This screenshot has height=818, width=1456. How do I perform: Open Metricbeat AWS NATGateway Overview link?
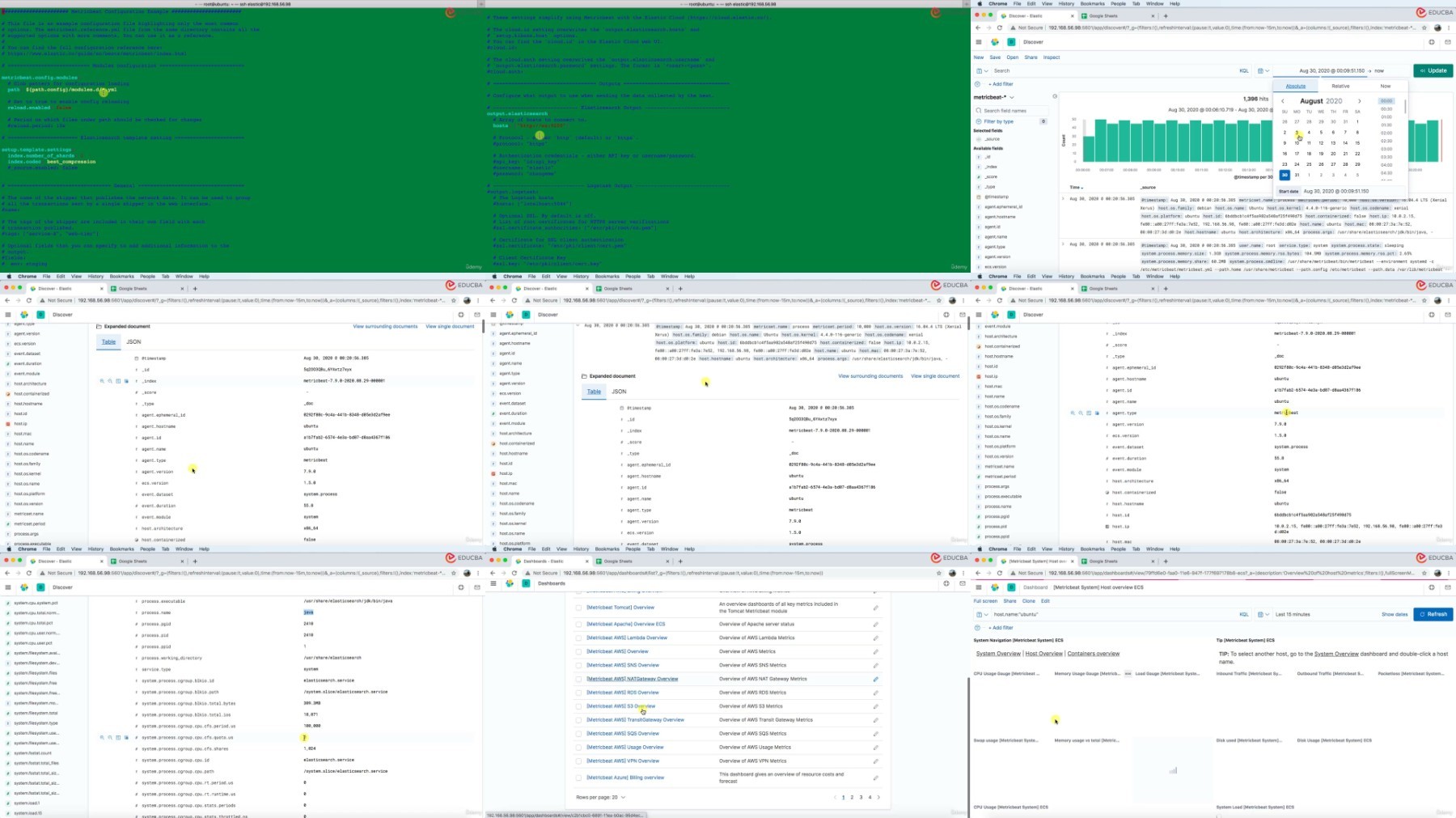point(633,679)
